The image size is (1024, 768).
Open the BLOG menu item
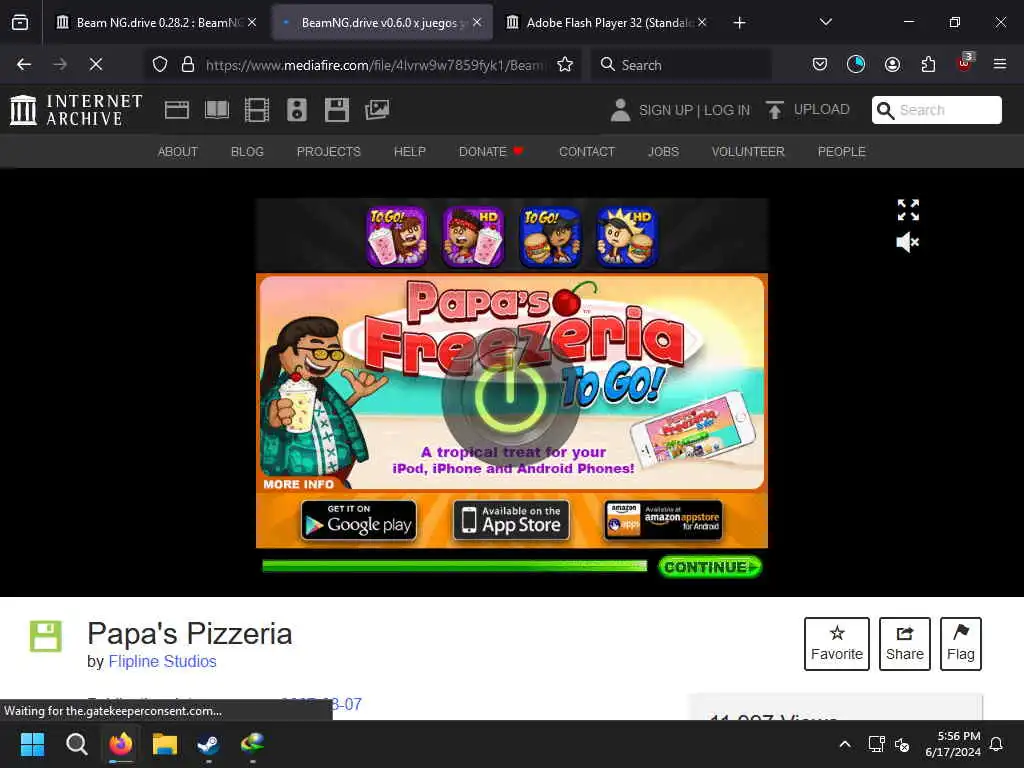coord(247,152)
